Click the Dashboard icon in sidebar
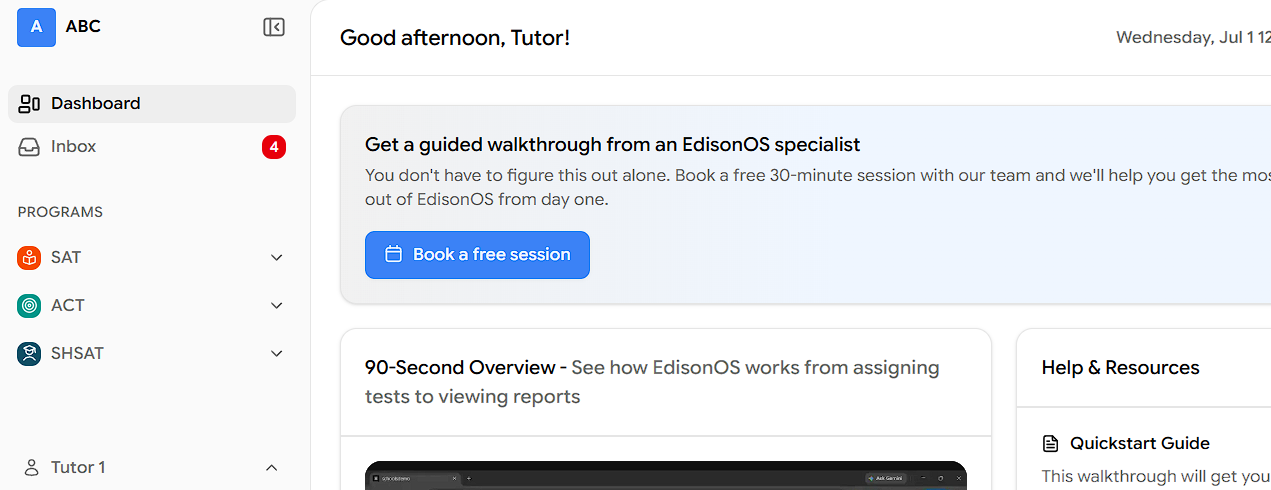The image size is (1271, 490). tap(30, 103)
